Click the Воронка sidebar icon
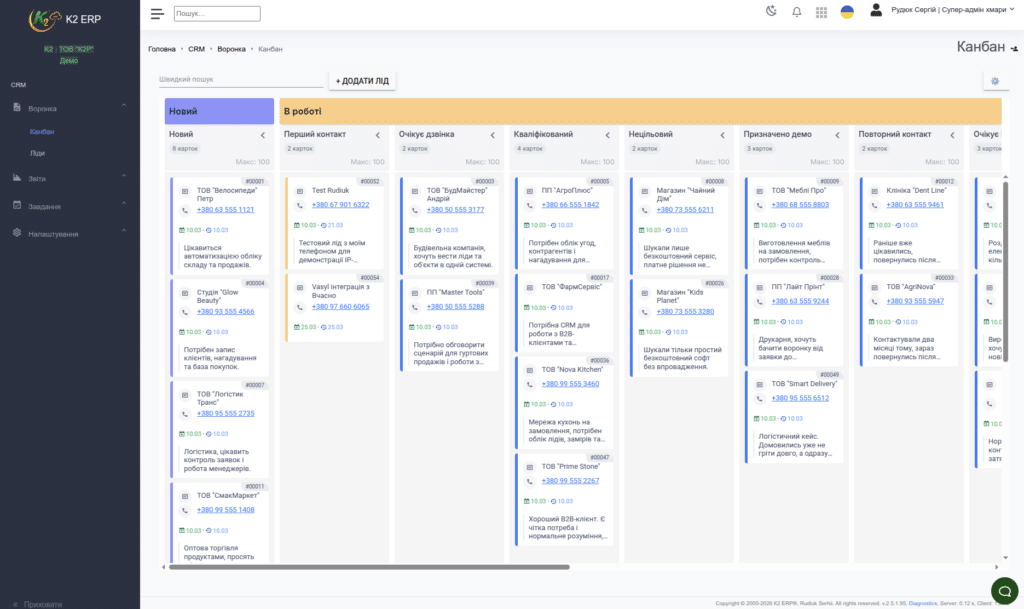 pos(17,108)
